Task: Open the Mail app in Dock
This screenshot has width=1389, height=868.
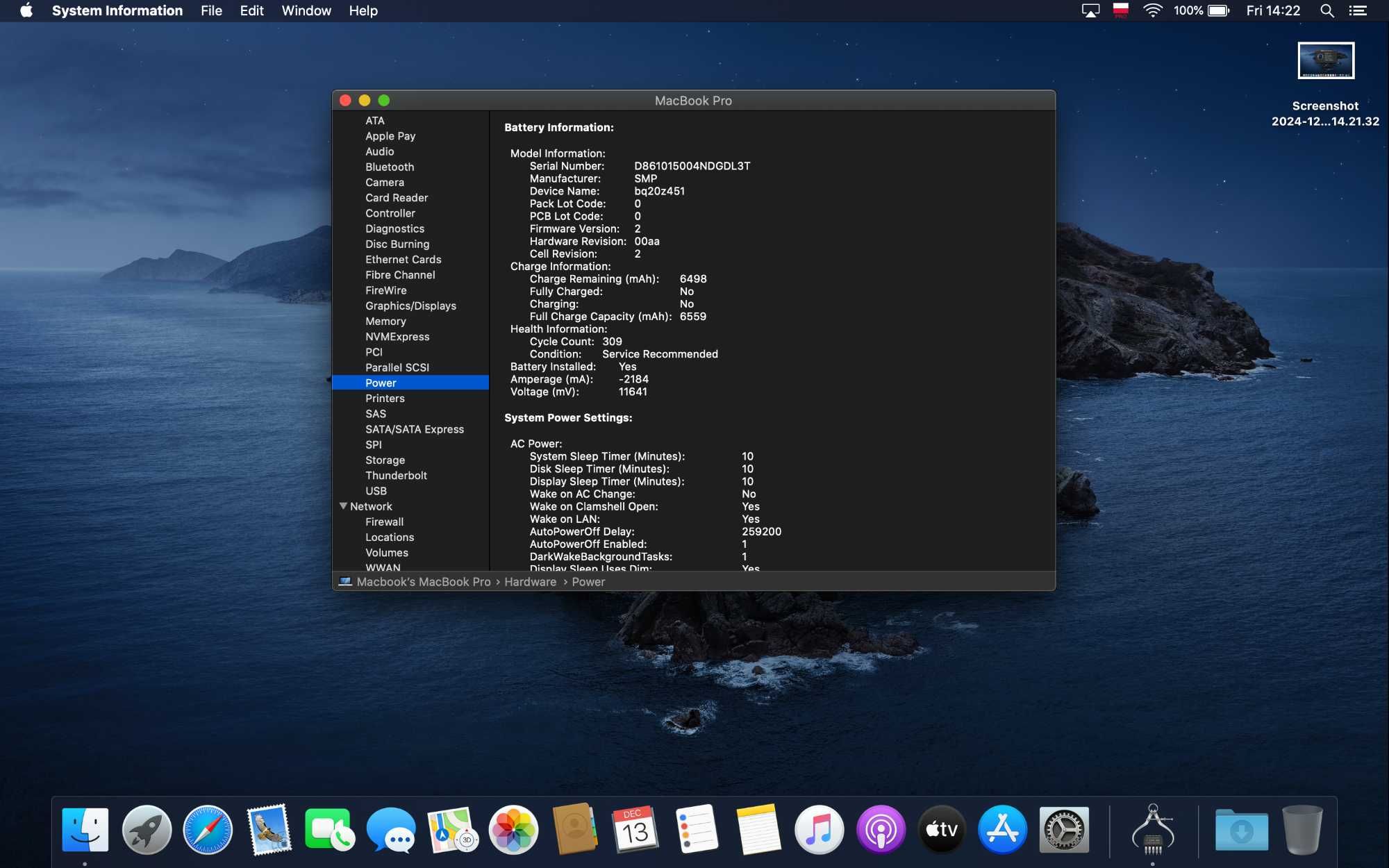Action: coord(269,830)
